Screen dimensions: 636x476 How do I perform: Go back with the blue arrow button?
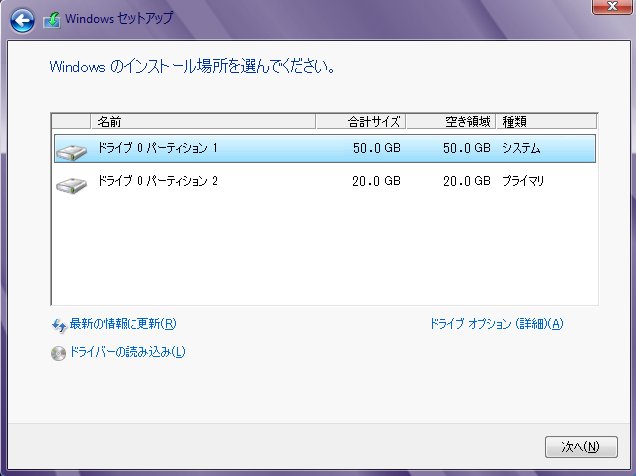pos(22,21)
